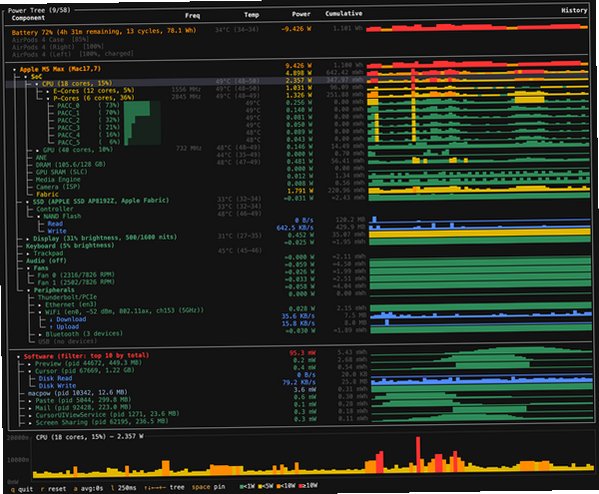Select the SSD Controller row
The height and width of the screenshot is (494, 599).
point(55,209)
